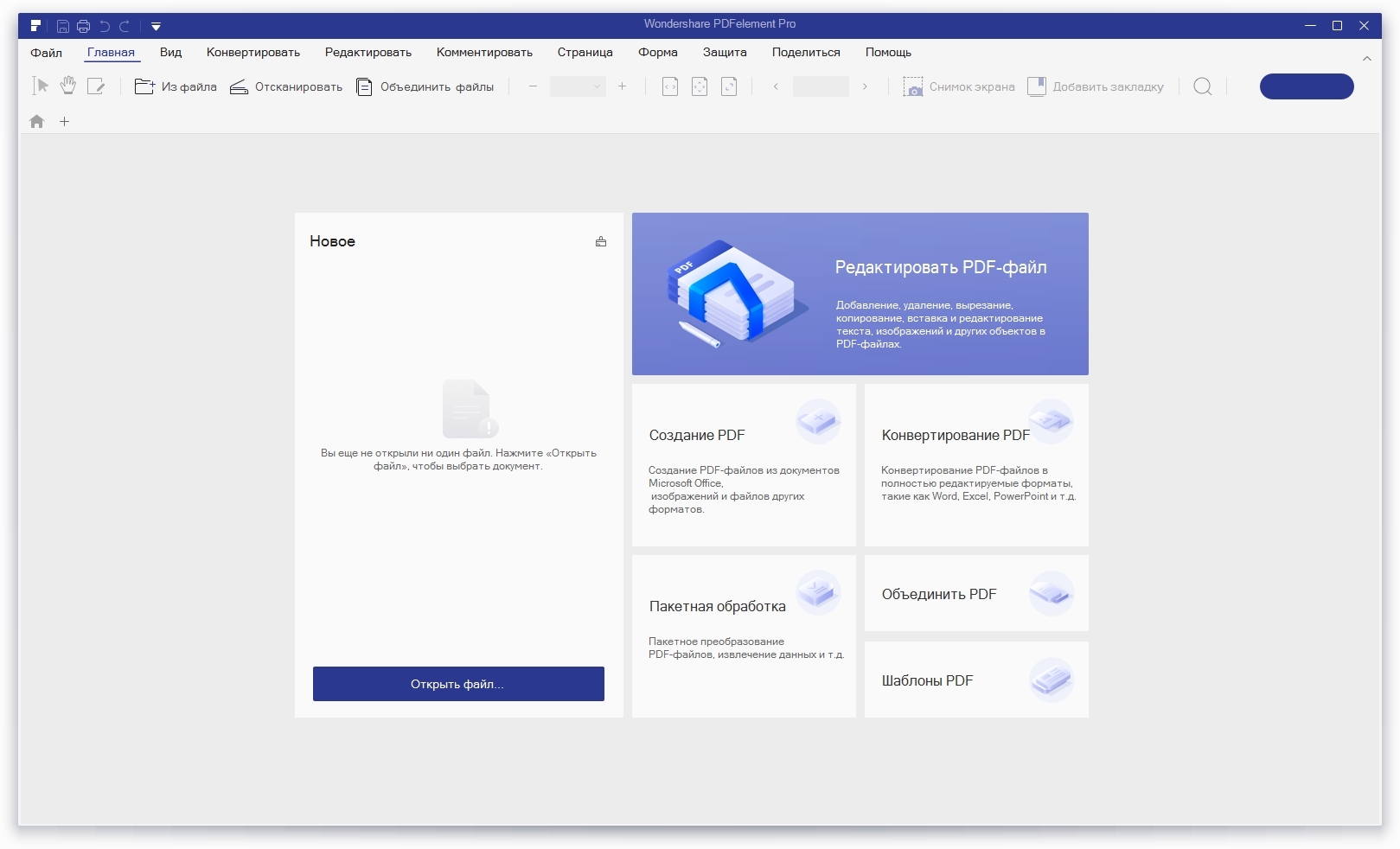Click the 'Вы еще не открыли' message text
The width and height of the screenshot is (1400, 849).
(x=458, y=459)
